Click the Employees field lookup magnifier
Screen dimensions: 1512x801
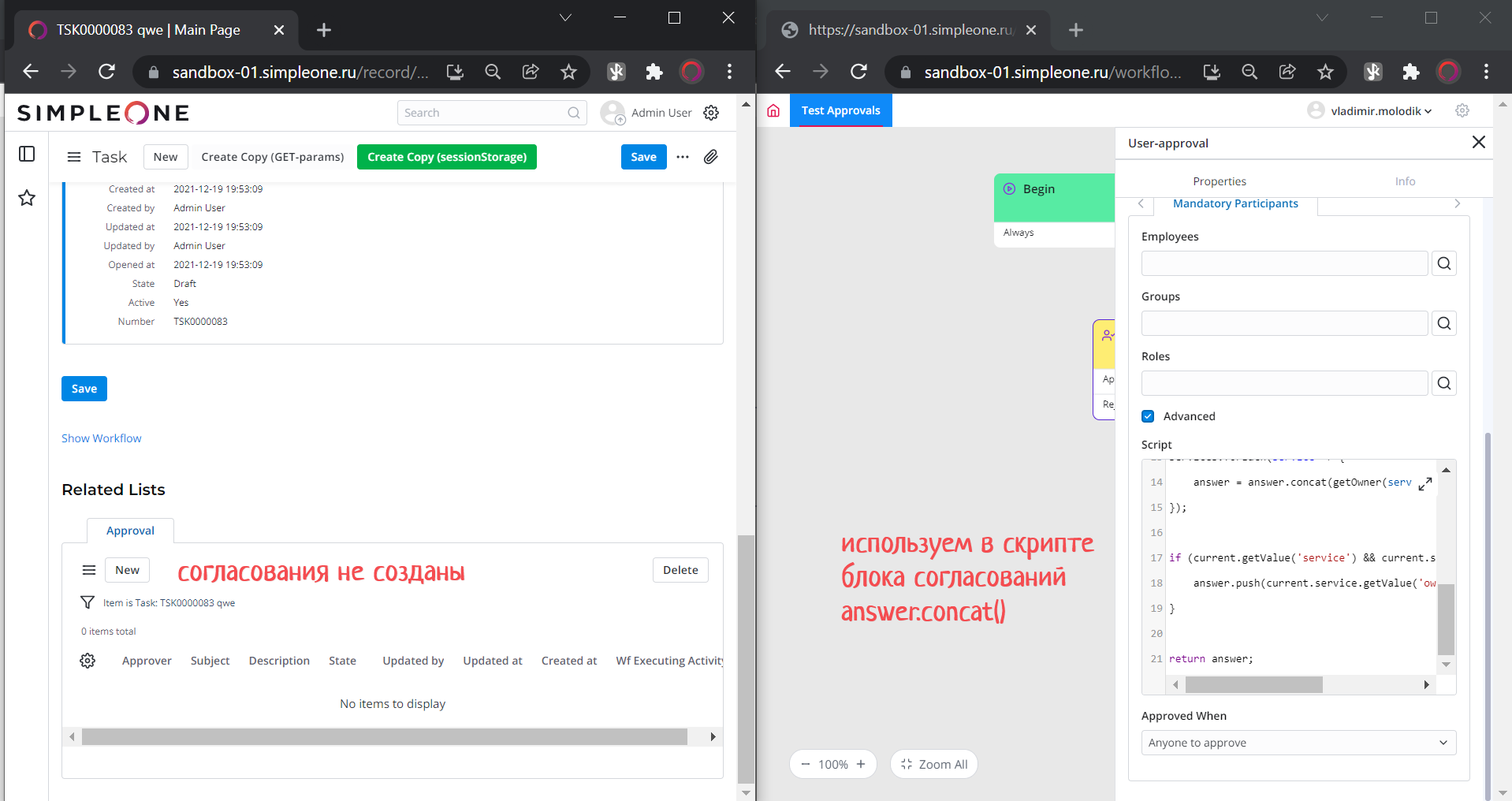tap(1443, 263)
